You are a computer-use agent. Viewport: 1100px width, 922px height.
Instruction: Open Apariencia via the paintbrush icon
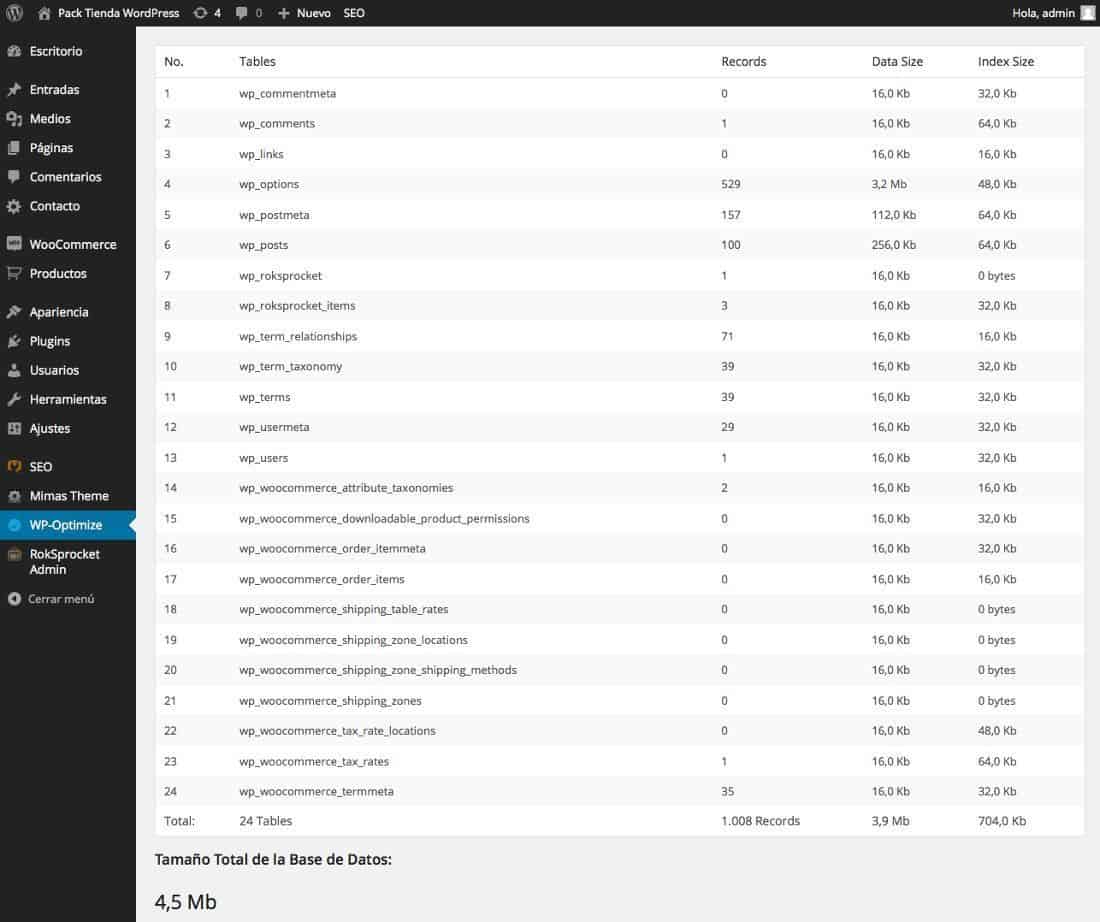(17, 311)
